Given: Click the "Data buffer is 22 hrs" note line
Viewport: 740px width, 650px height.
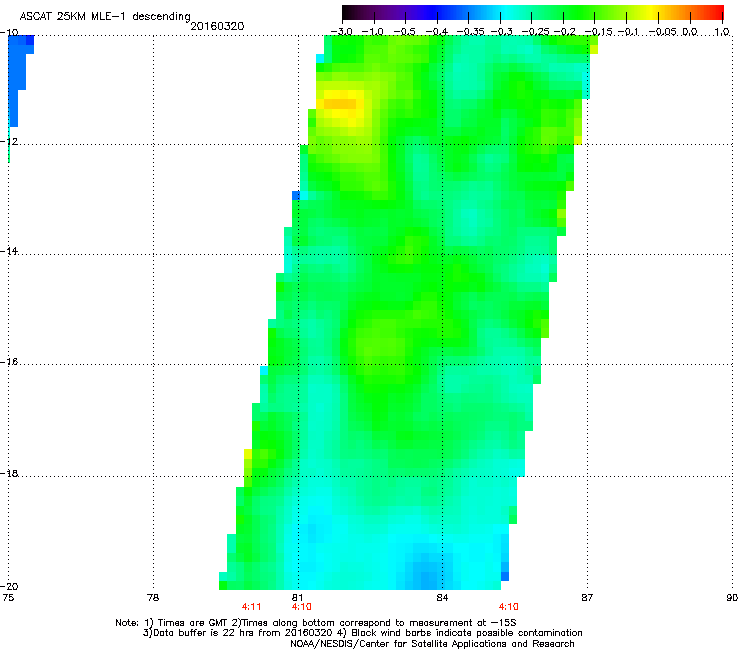Looking at the screenshot, I should point(362,633).
